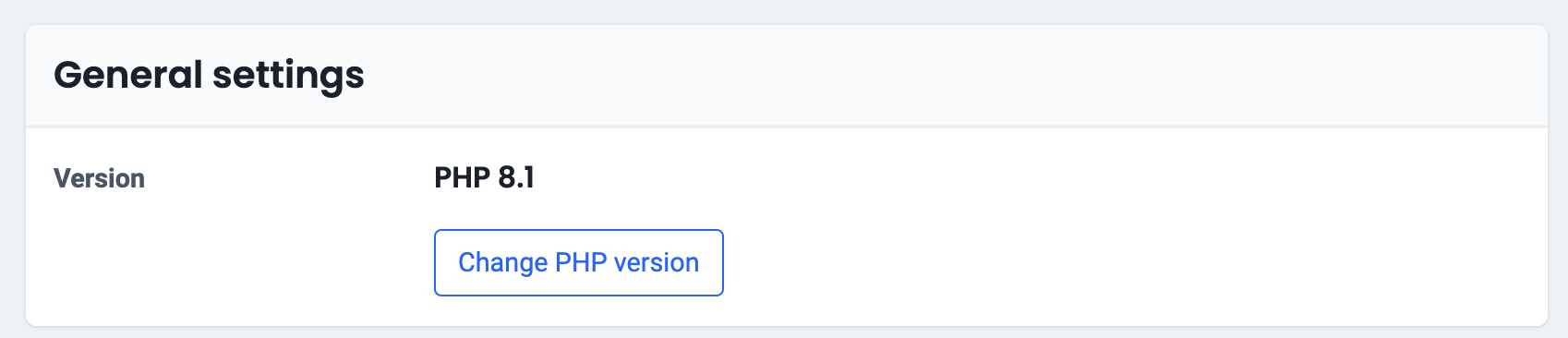The width and height of the screenshot is (1568, 338).
Task: Click the Version label
Action: pyautogui.click(x=99, y=178)
